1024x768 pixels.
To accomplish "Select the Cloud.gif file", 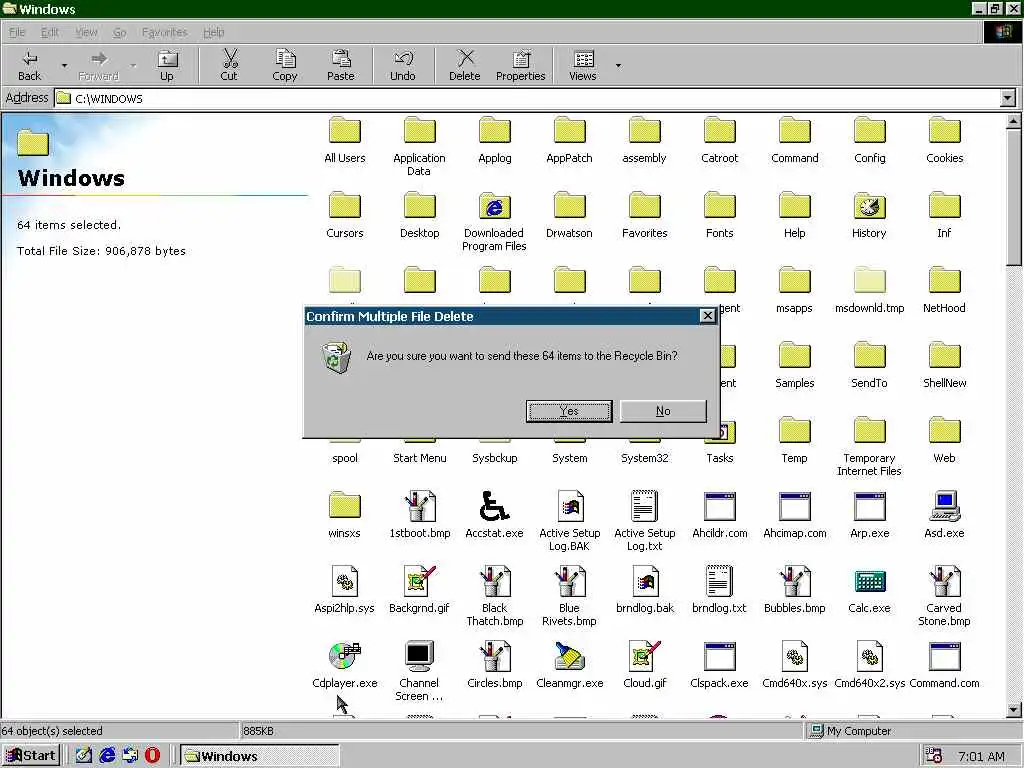I will [645, 665].
